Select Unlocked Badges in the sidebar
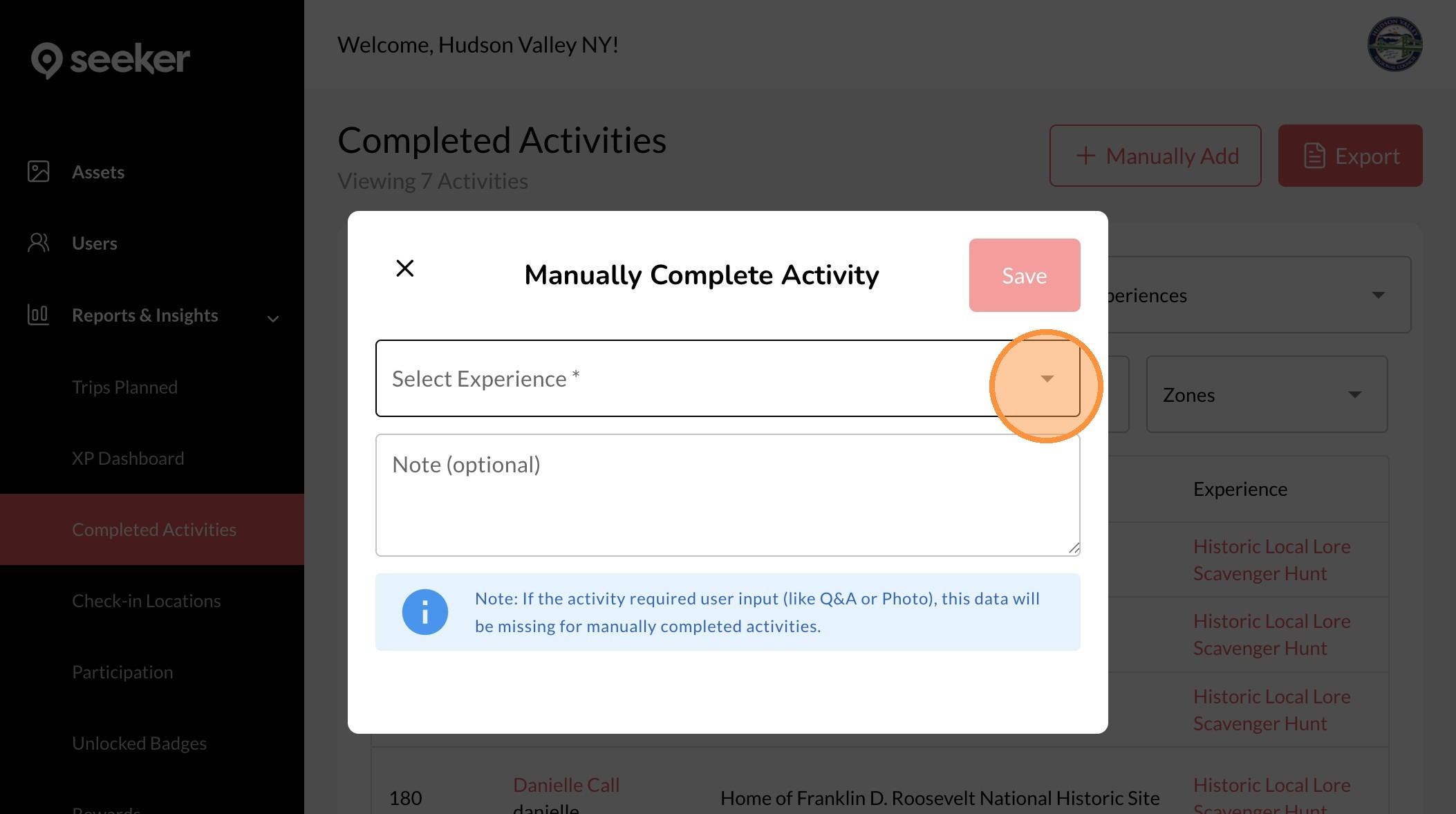Screen dimensions: 1456x814 (x=139, y=743)
